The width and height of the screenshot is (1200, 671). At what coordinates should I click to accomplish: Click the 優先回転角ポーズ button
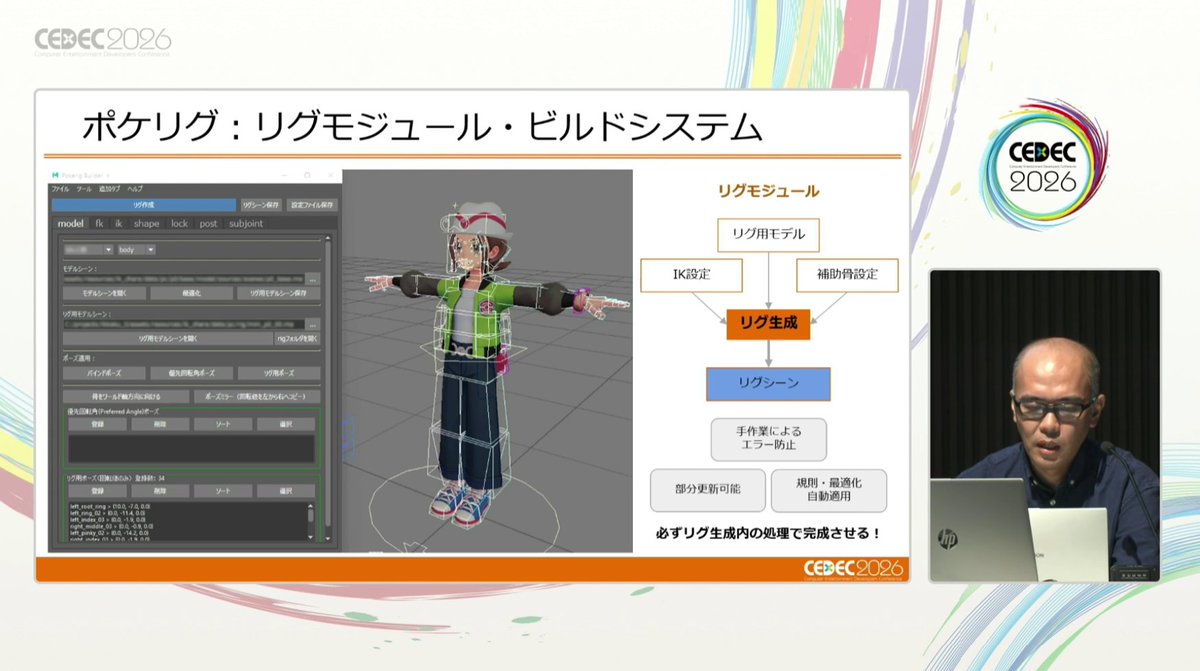coord(191,372)
